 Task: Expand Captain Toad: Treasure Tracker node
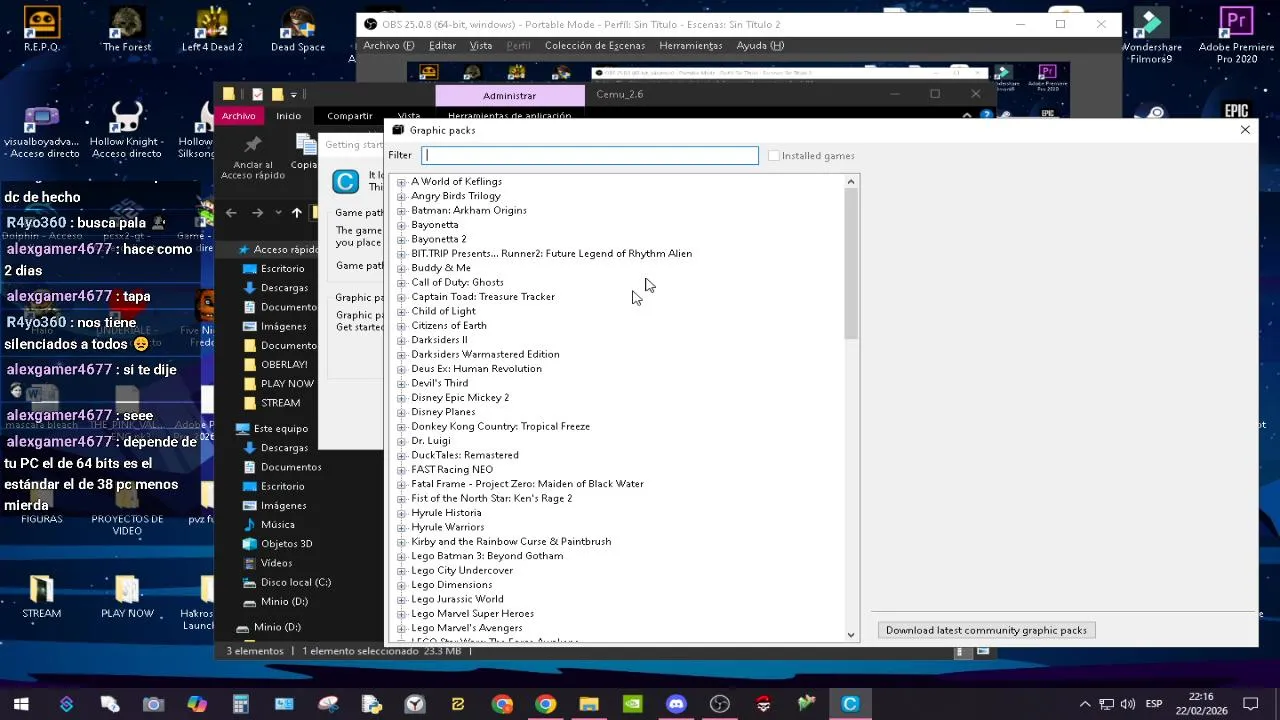coord(401,297)
